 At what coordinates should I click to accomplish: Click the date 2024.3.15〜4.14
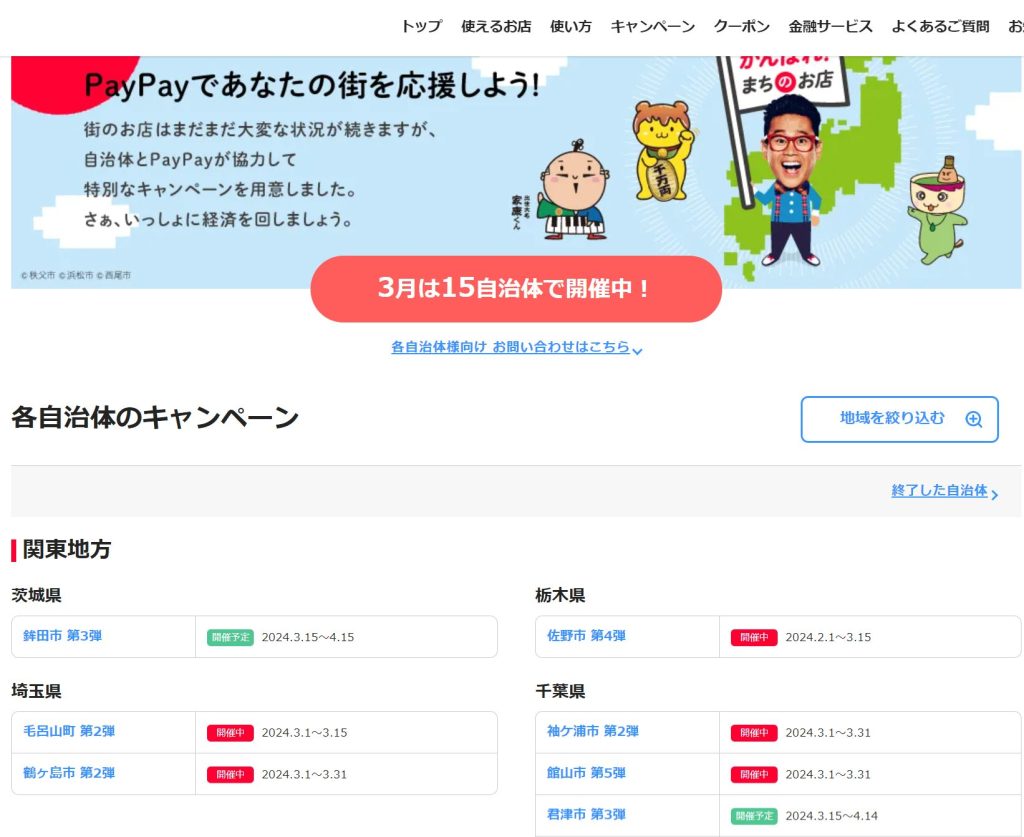(x=831, y=816)
